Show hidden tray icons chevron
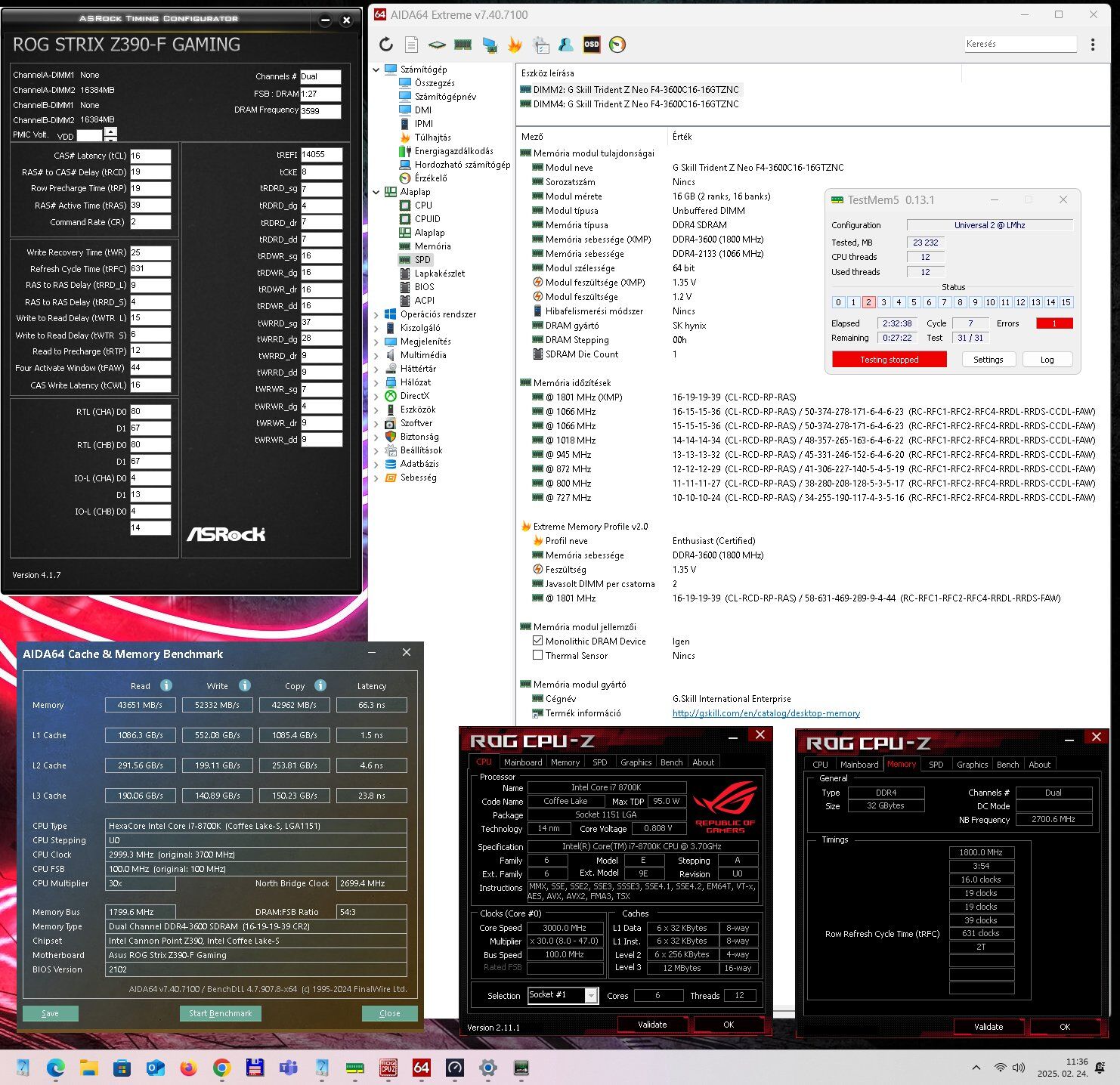The width and height of the screenshot is (1120, 1085). (x=976, y=1068)
